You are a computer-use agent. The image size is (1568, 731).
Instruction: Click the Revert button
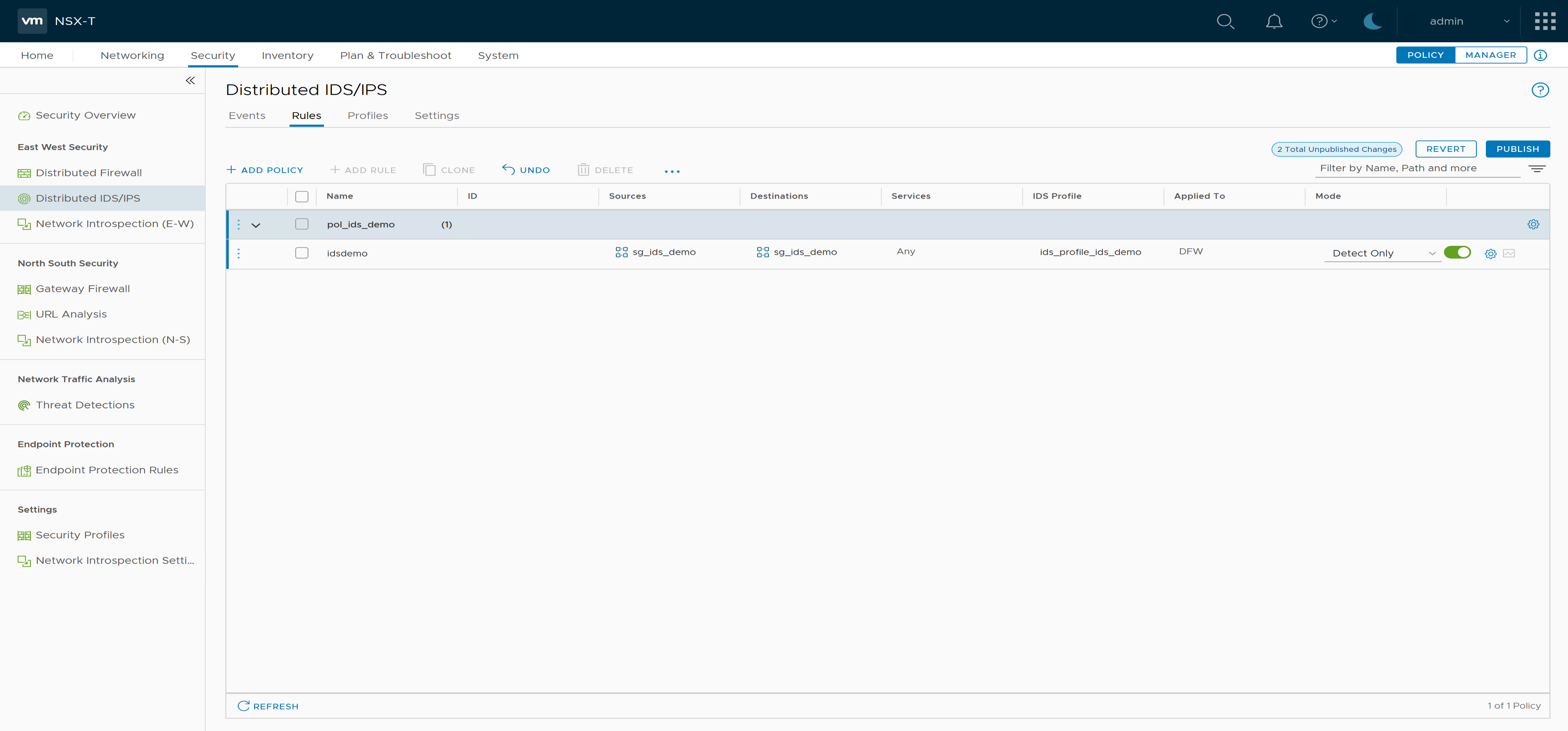point(1446,149)
